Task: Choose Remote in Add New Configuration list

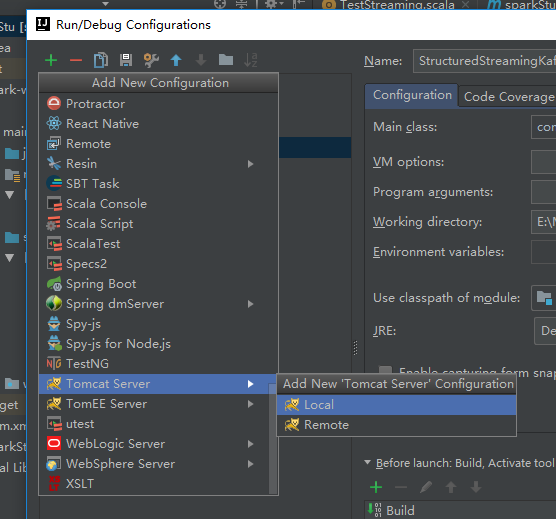Action: click(x=158, y=144)
